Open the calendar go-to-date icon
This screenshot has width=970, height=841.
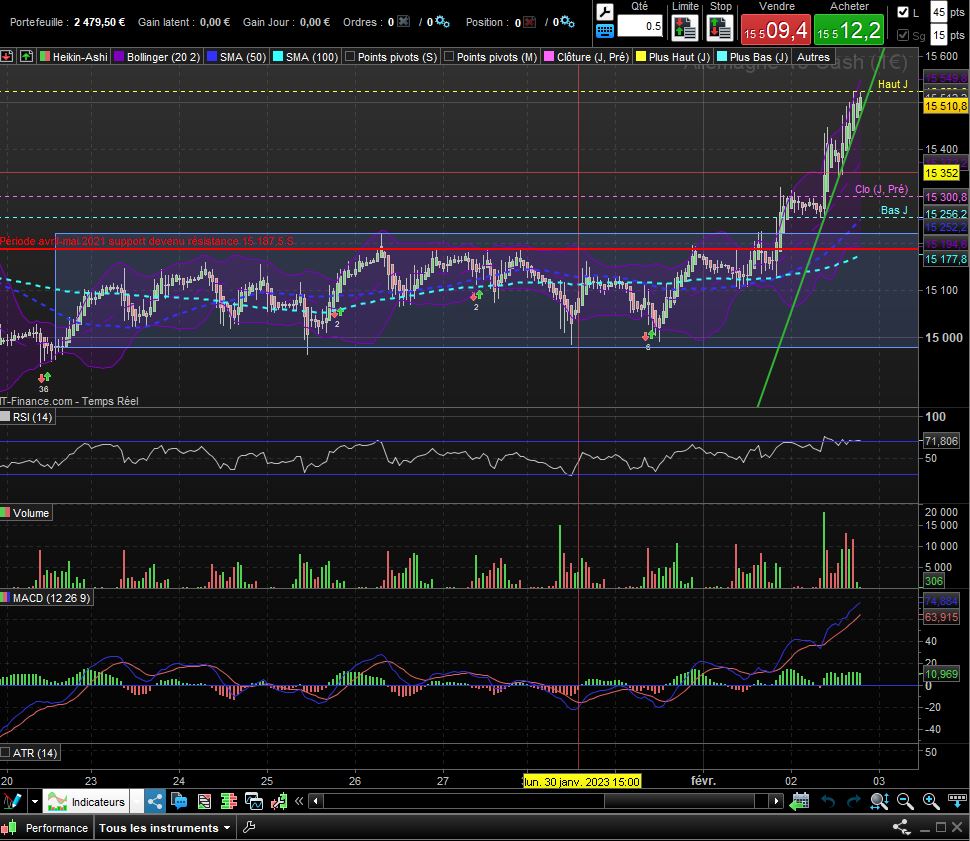tap(800, 801)
